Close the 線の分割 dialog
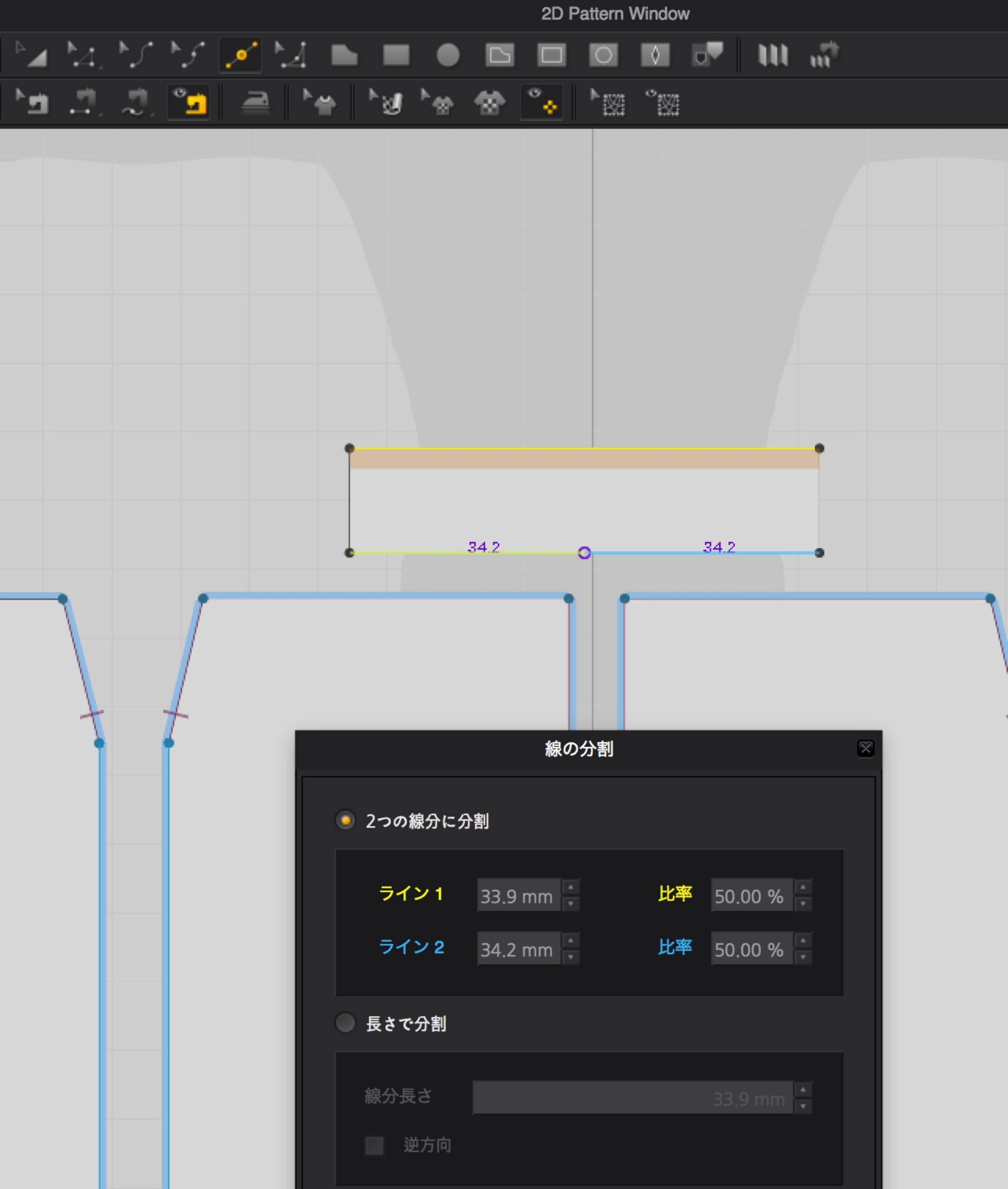 [x=865, y=748]
